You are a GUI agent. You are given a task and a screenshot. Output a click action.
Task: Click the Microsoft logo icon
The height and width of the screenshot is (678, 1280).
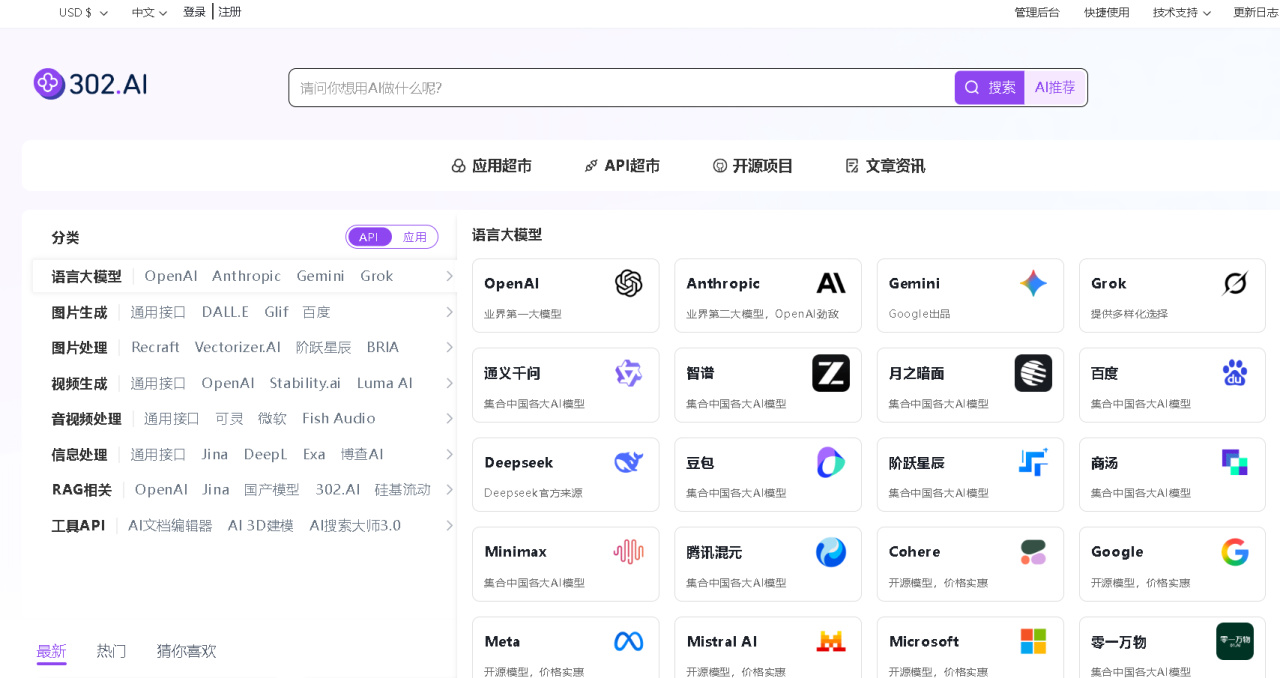tap(1033, 641)
